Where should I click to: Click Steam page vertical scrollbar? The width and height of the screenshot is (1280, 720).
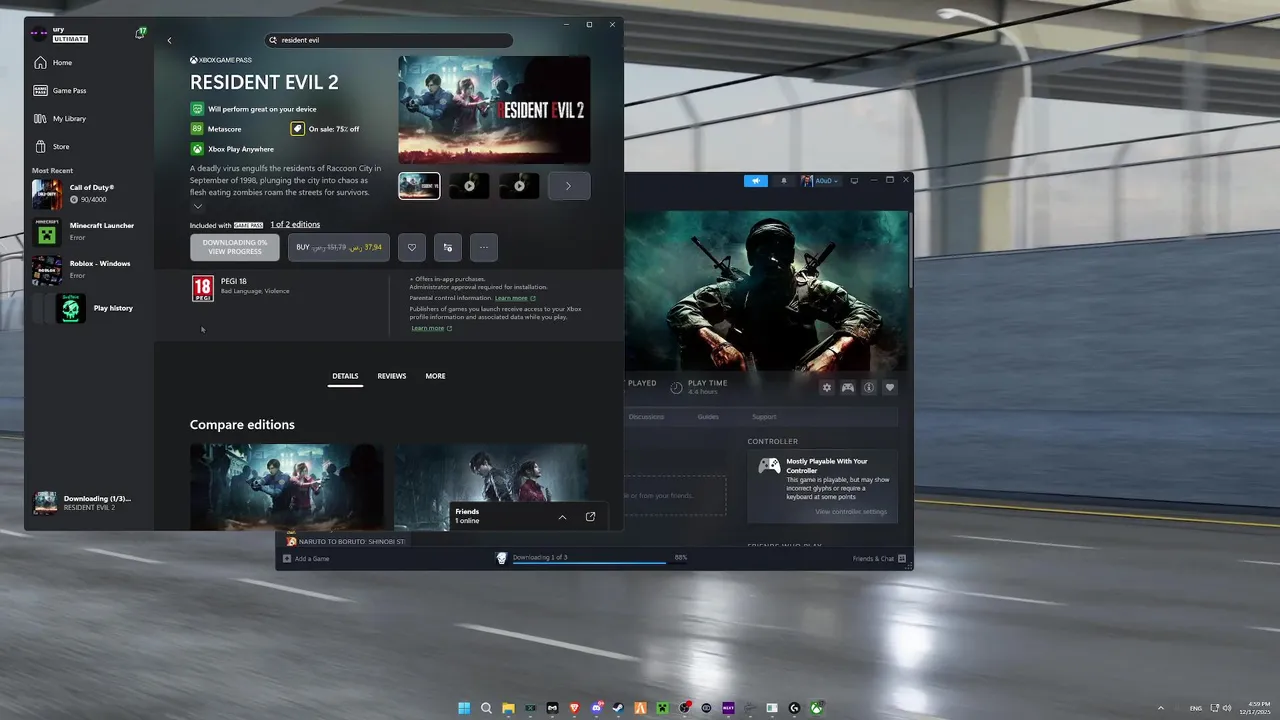tap(910, 250)
